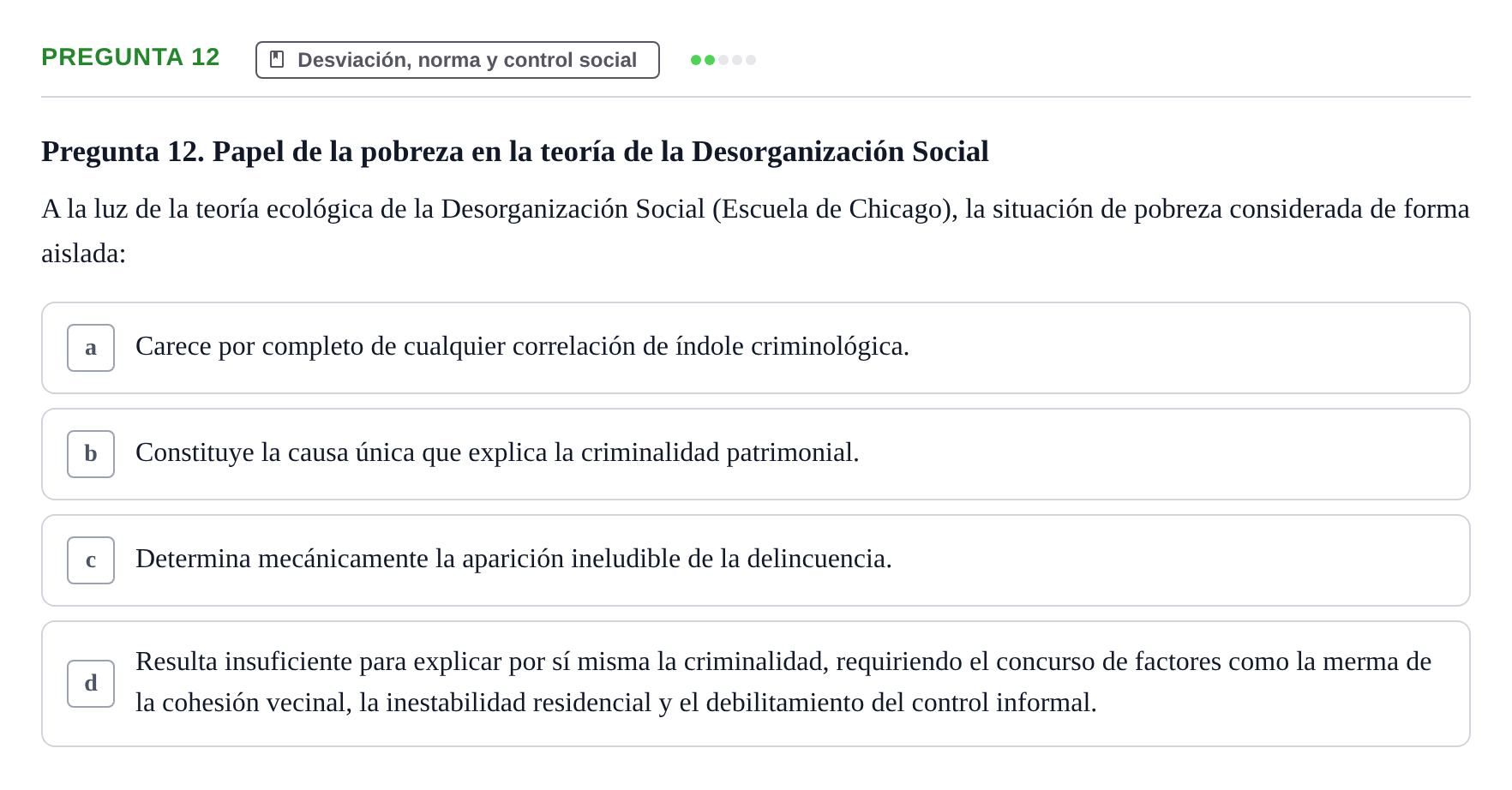Click the question title 'Papel de la pobreza'
This screenshot has height=790, width=1512.
pyautogui.click(x=515, y=152)
